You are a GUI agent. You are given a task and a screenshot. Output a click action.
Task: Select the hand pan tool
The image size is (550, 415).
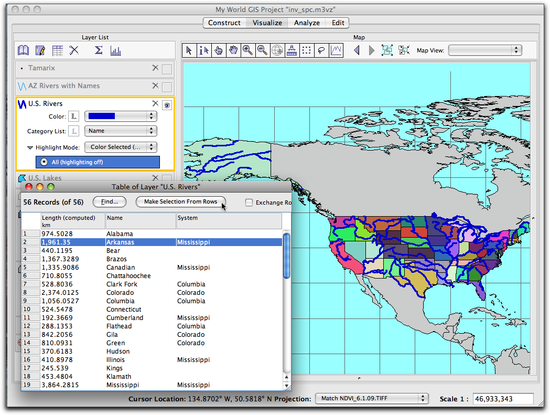coord(233,51)
